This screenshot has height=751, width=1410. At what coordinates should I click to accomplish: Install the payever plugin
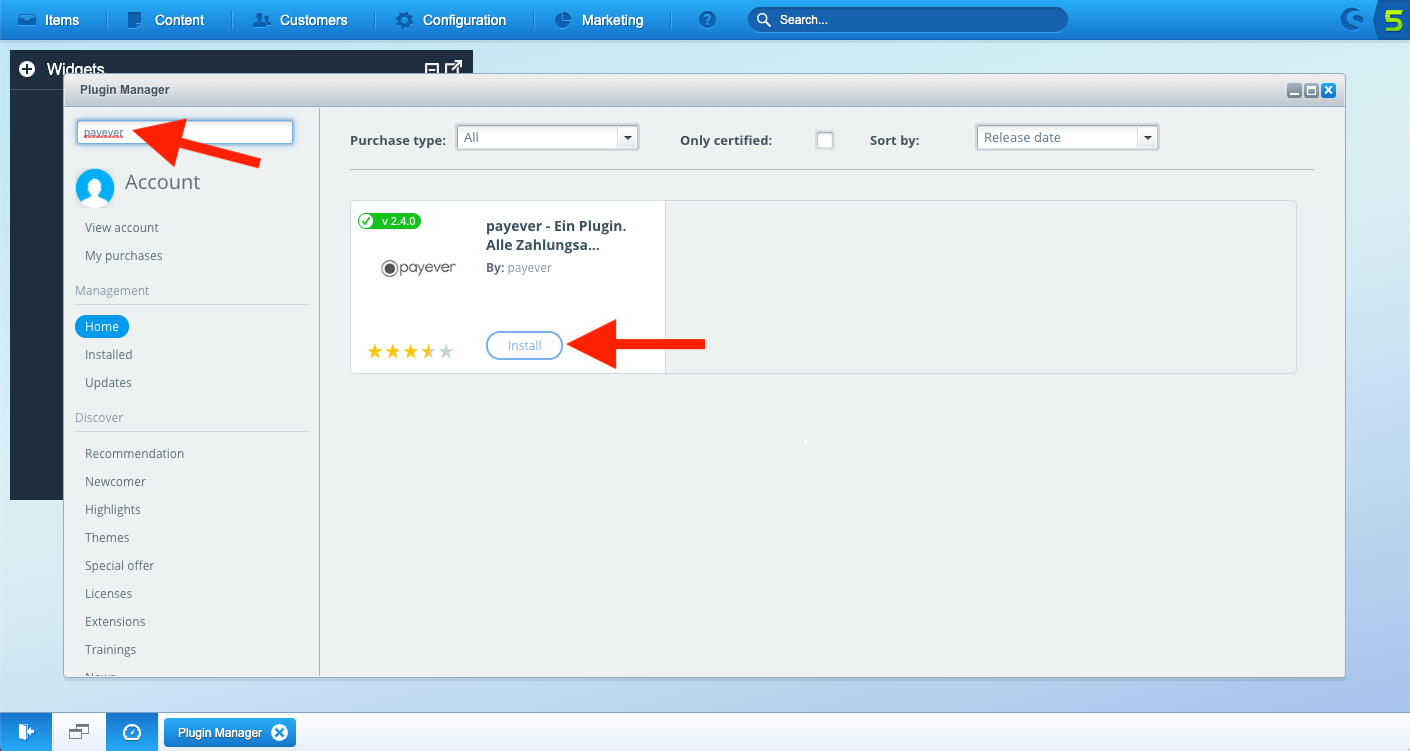coord(525,345)
